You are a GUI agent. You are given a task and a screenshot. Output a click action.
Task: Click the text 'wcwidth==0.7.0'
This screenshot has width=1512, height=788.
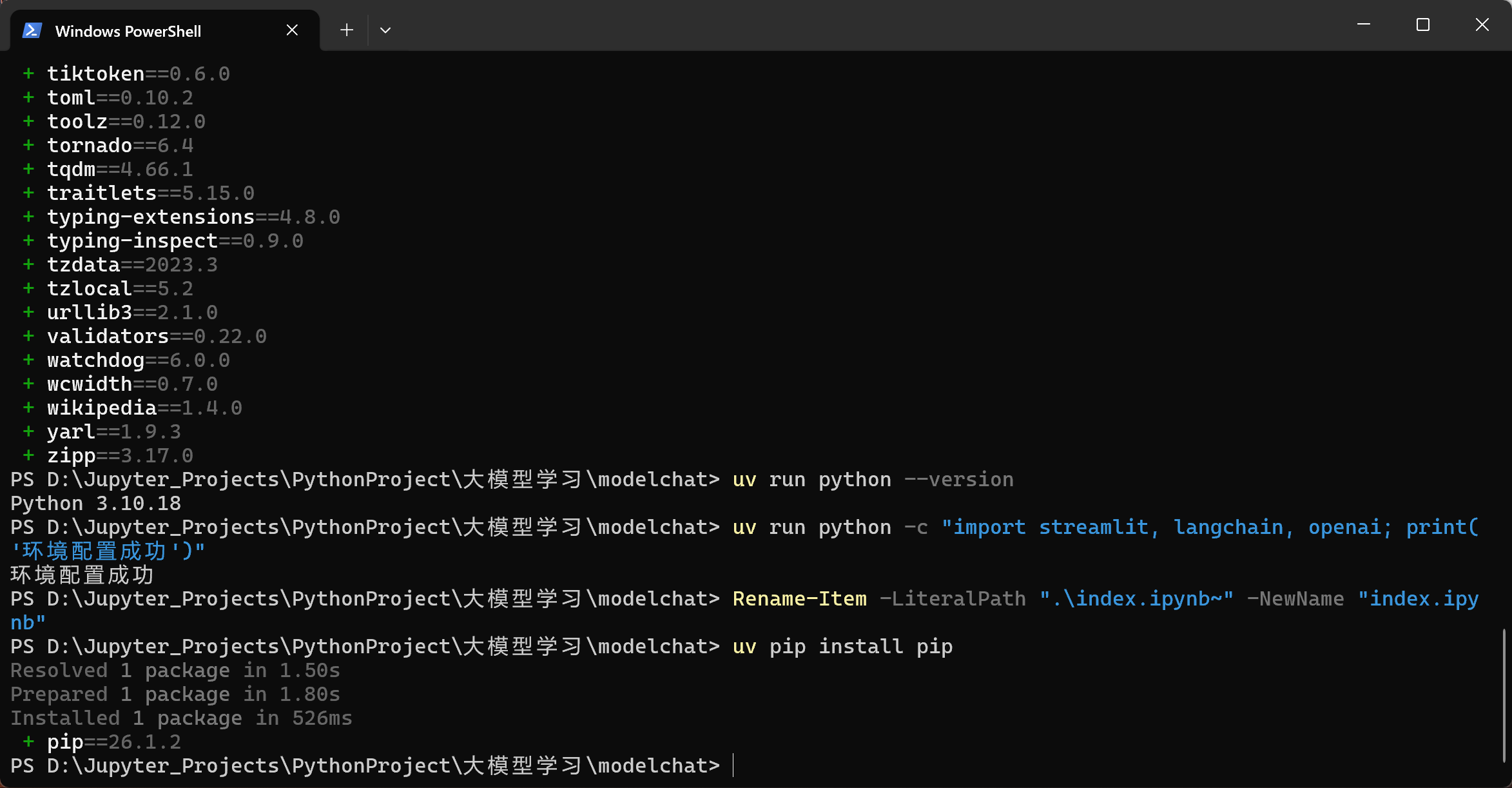click(x=132, y=384)
